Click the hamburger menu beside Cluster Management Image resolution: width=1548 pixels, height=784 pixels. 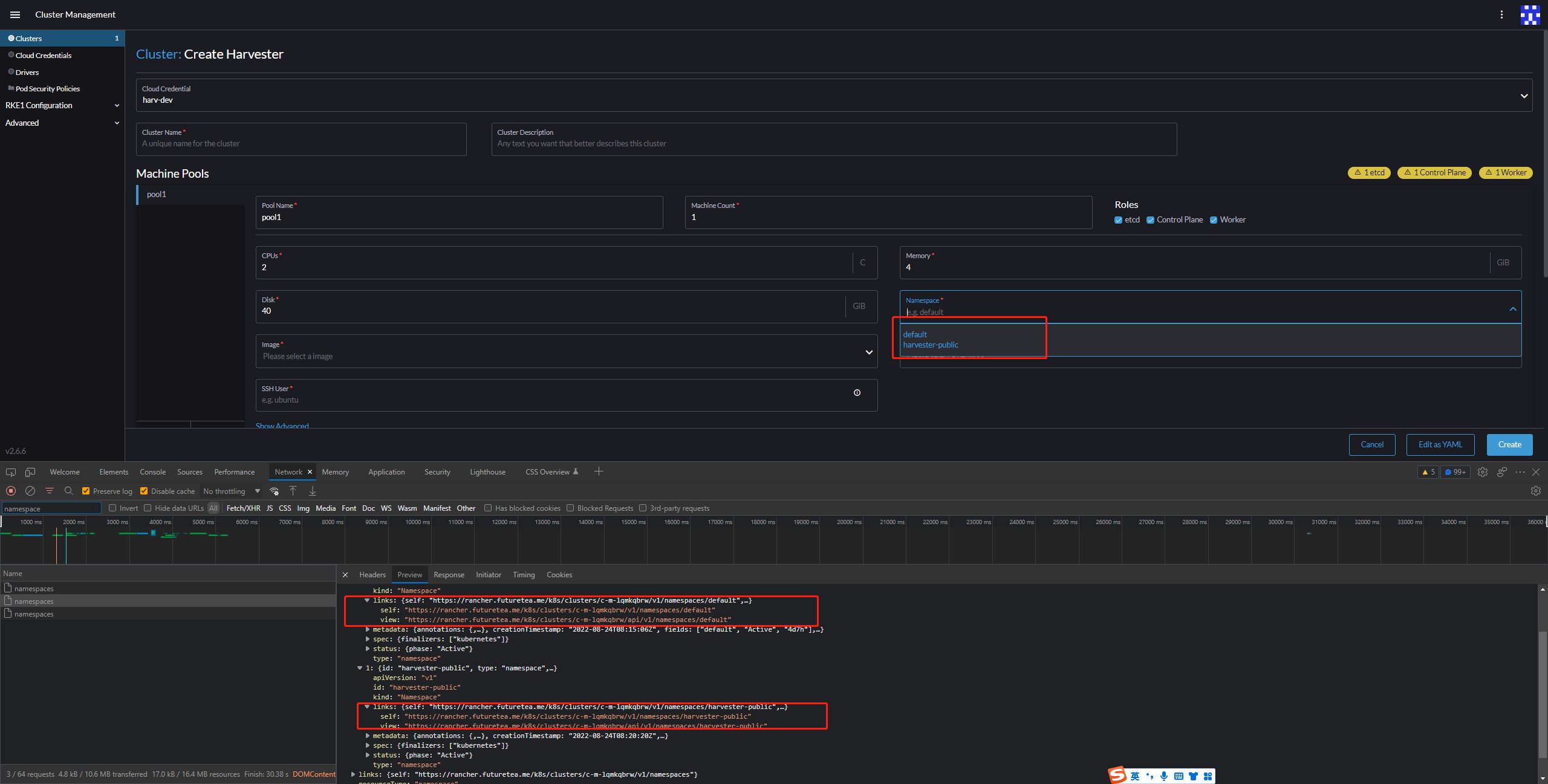click(15, 15)
